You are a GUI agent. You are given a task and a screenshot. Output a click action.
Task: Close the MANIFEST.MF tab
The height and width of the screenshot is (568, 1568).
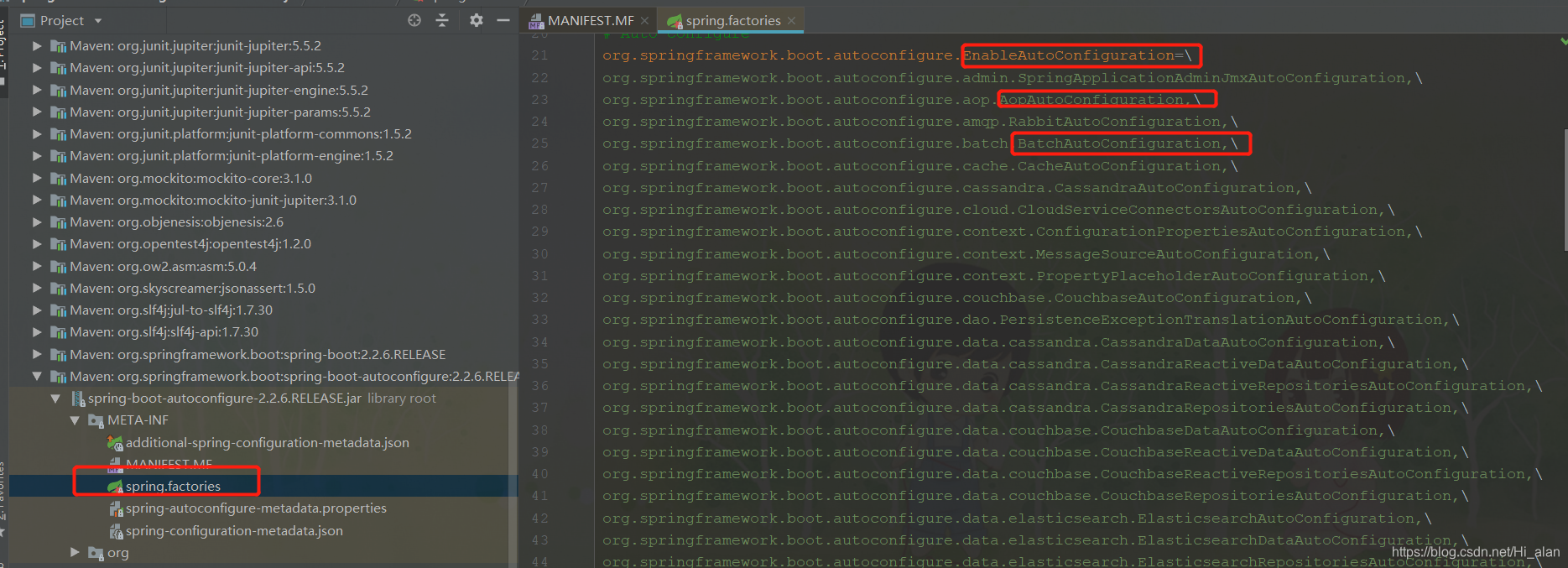coord(644,21)
